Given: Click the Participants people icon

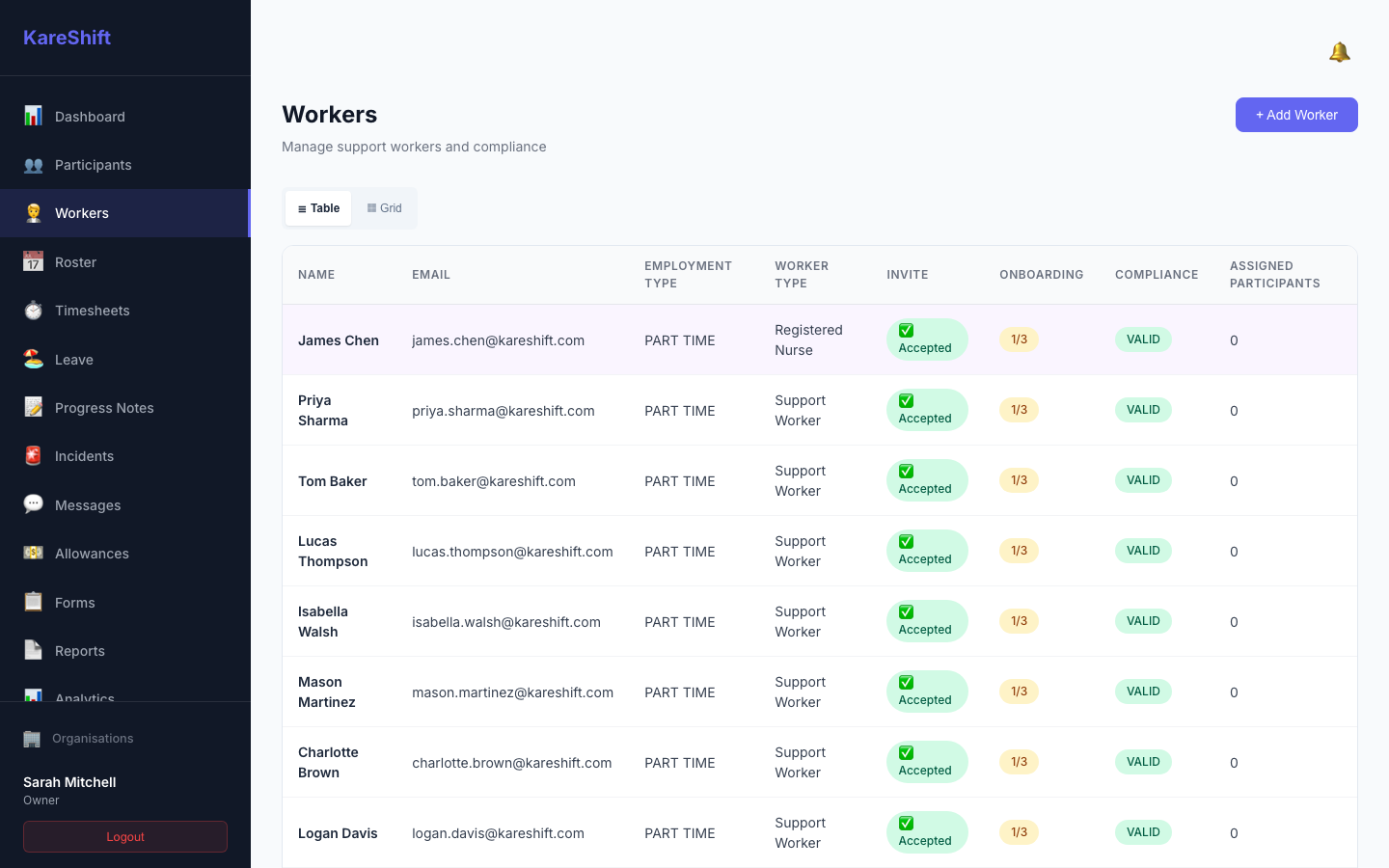Looking at the screenshot, I should coord(33,165).
